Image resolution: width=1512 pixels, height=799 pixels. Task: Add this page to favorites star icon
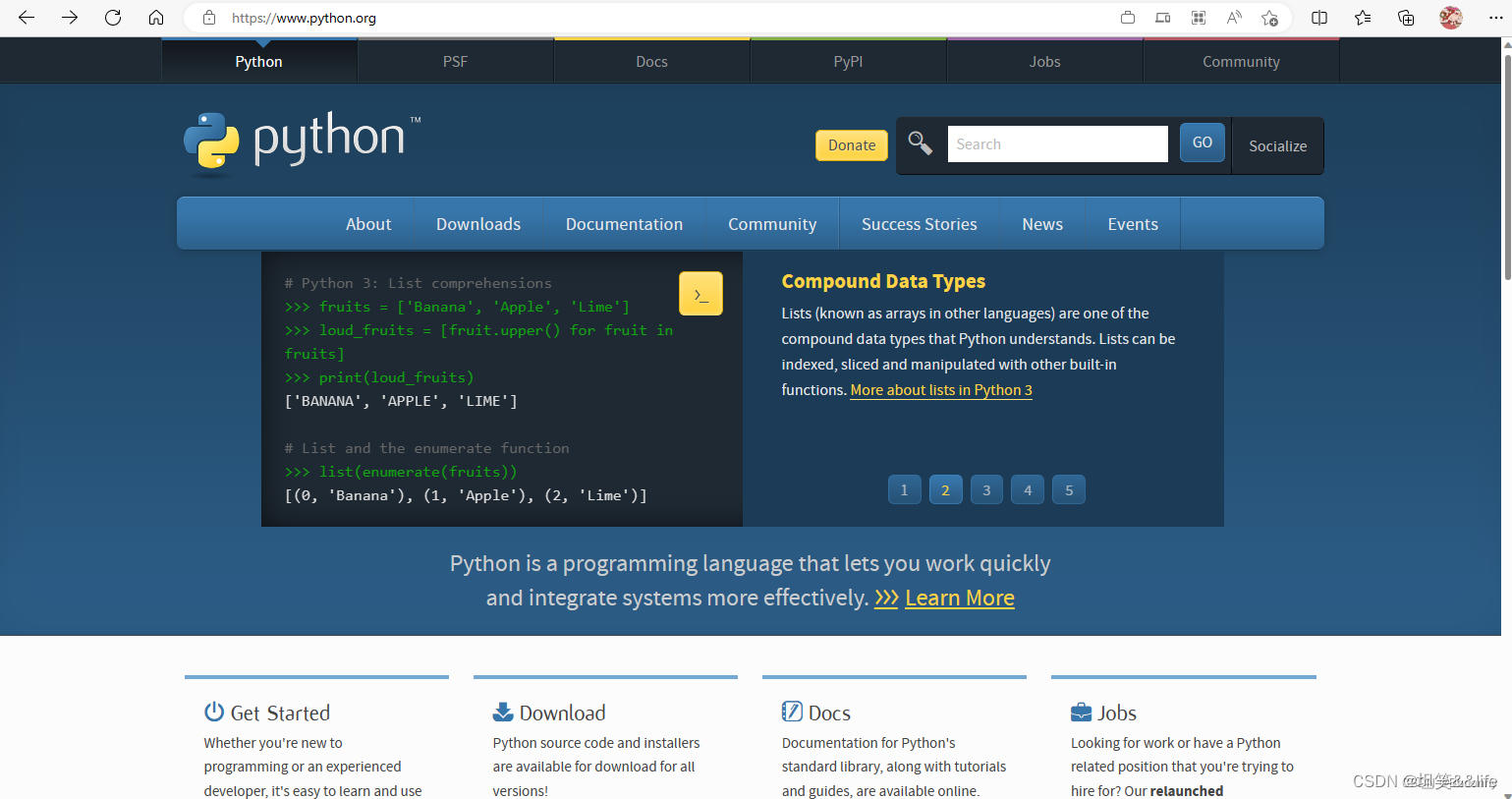(1269, 18)
